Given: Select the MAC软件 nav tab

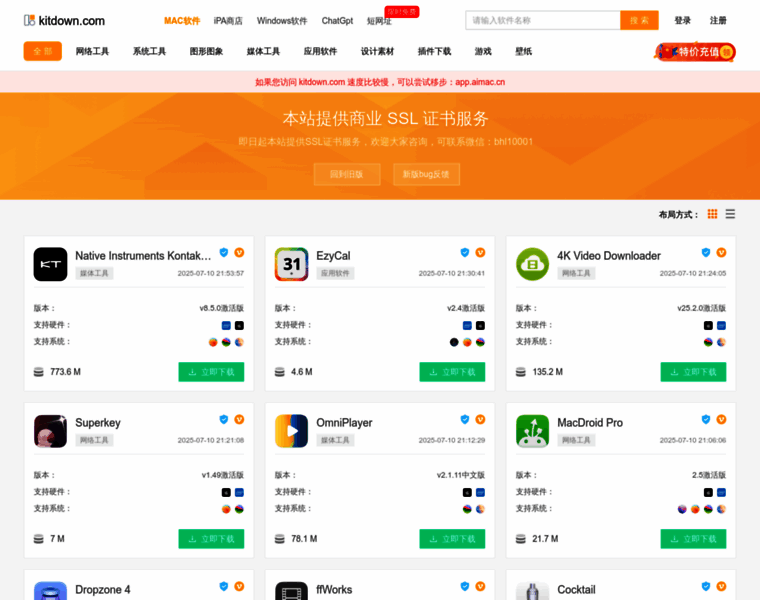Looking at the screenshot, I should (x=182, y=21).
